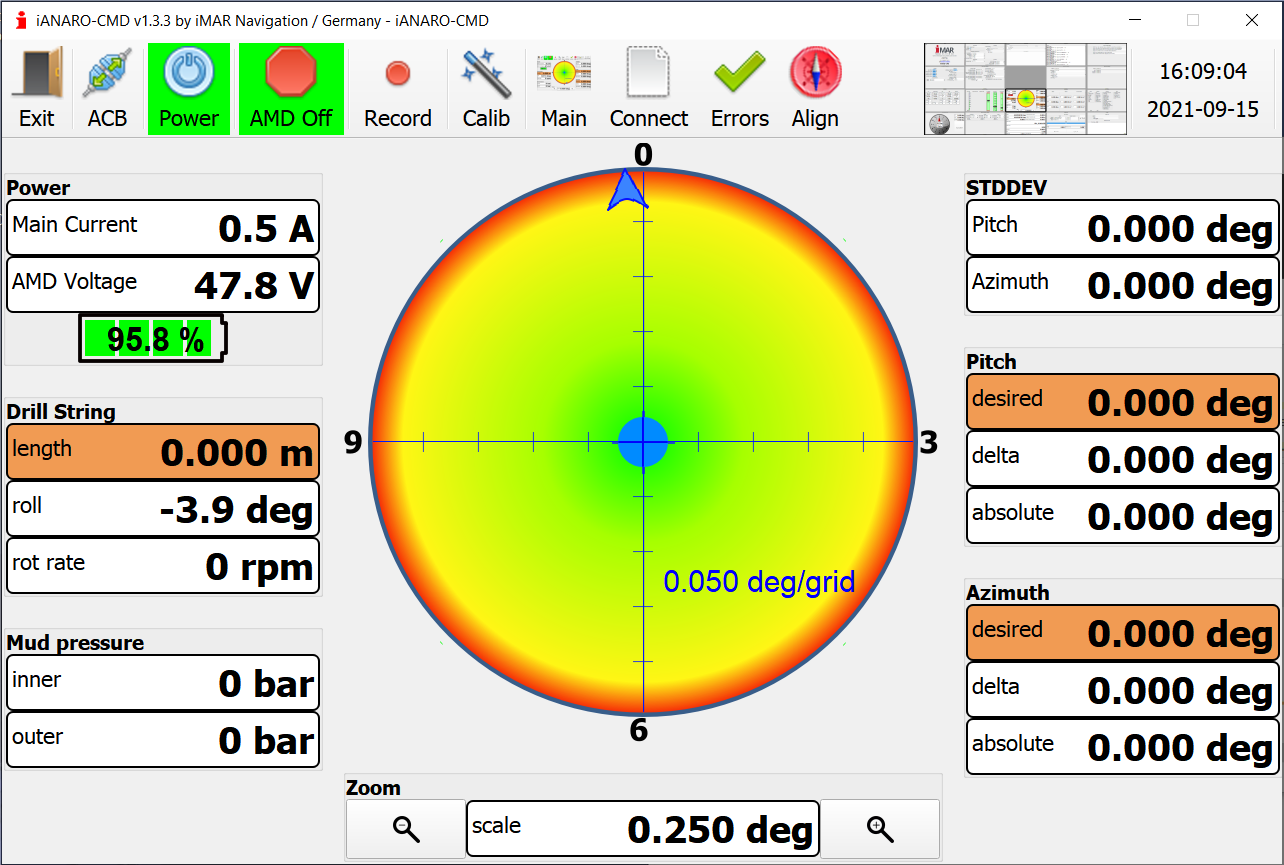Open the Calib wand tool
The width and height of the screenshot is (1284, 865).
[x=486, y=89]
